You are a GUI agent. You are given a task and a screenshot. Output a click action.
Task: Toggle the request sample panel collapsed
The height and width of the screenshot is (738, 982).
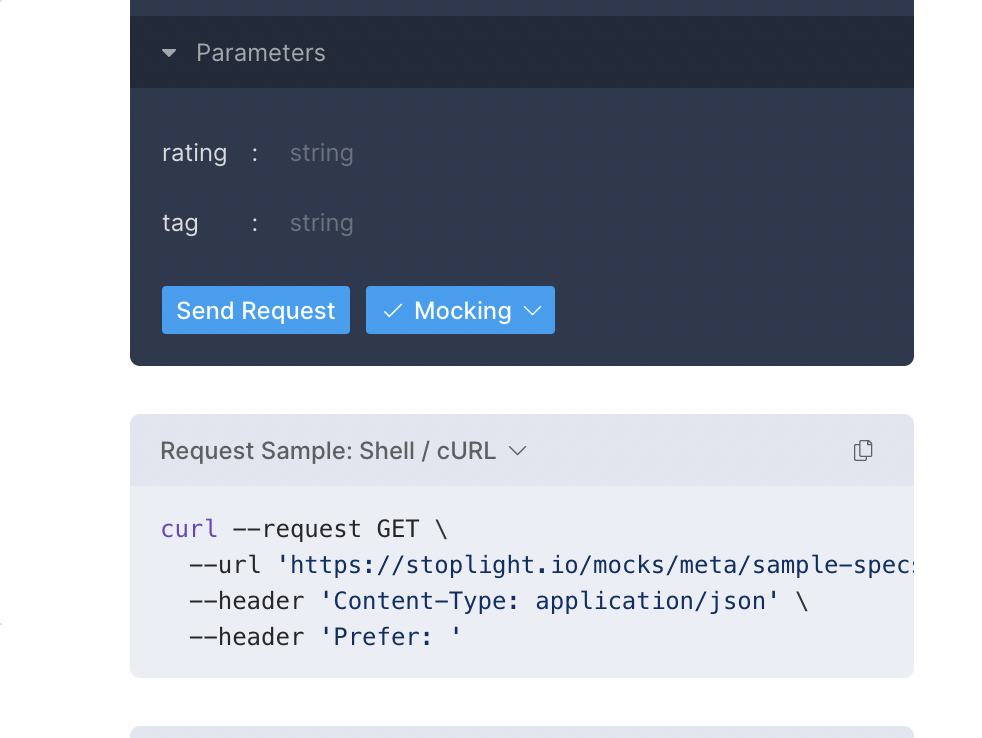click(x=330, y=451)
